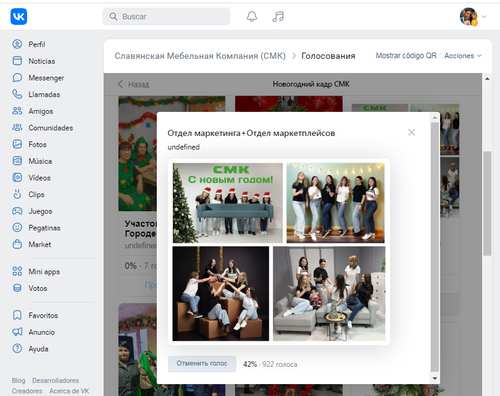Click Отменить голос button
This screenshot has height=396, width=500.
[x=202, y=363]
